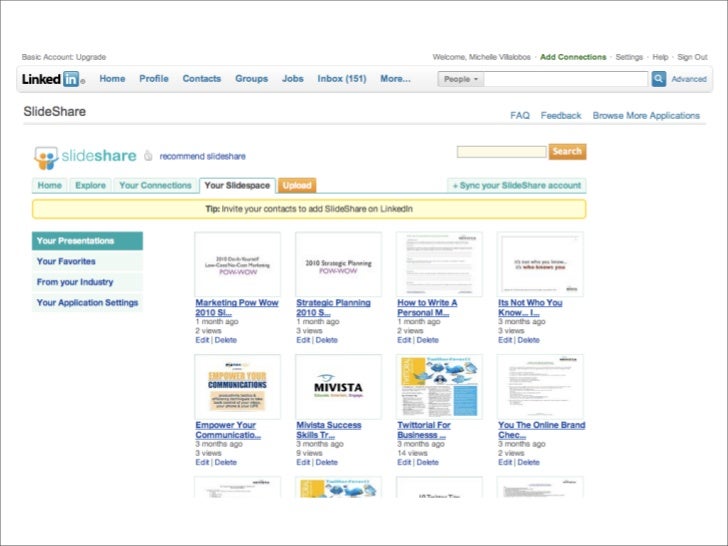Viewport: 728px width, 546px height.
Task: Click Mivista Success Skills Tr... link
Action: [329, 430]
